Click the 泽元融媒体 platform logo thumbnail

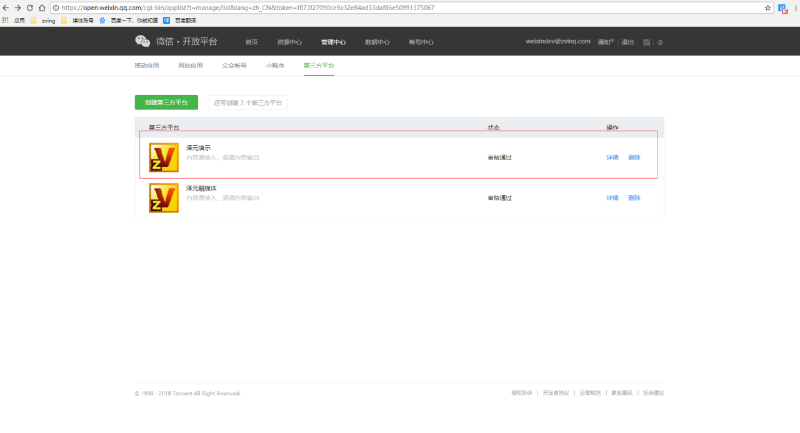pyautogui.click(x=164, y=198)
